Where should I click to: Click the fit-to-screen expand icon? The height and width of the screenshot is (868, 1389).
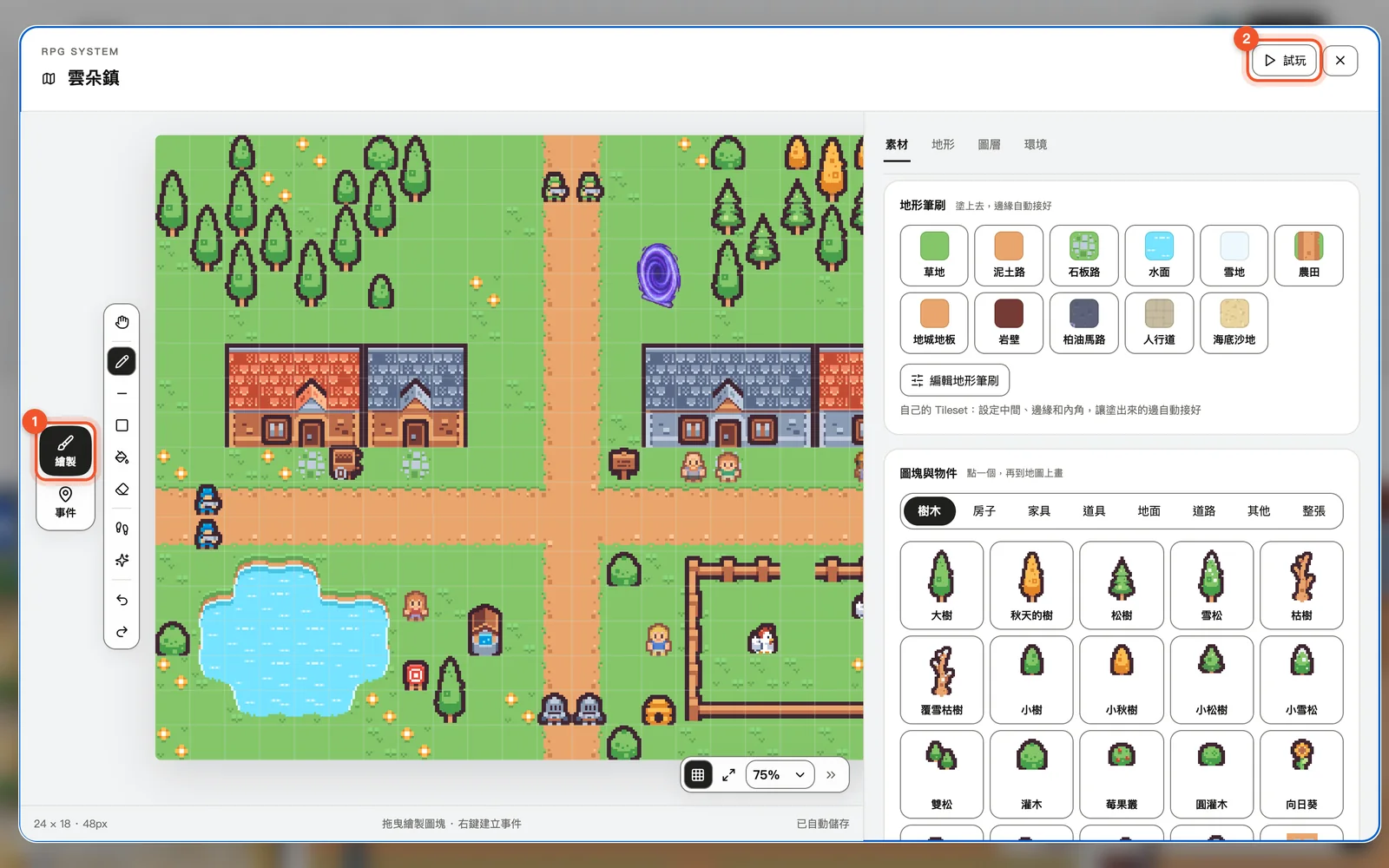click(x=728, y=775)
